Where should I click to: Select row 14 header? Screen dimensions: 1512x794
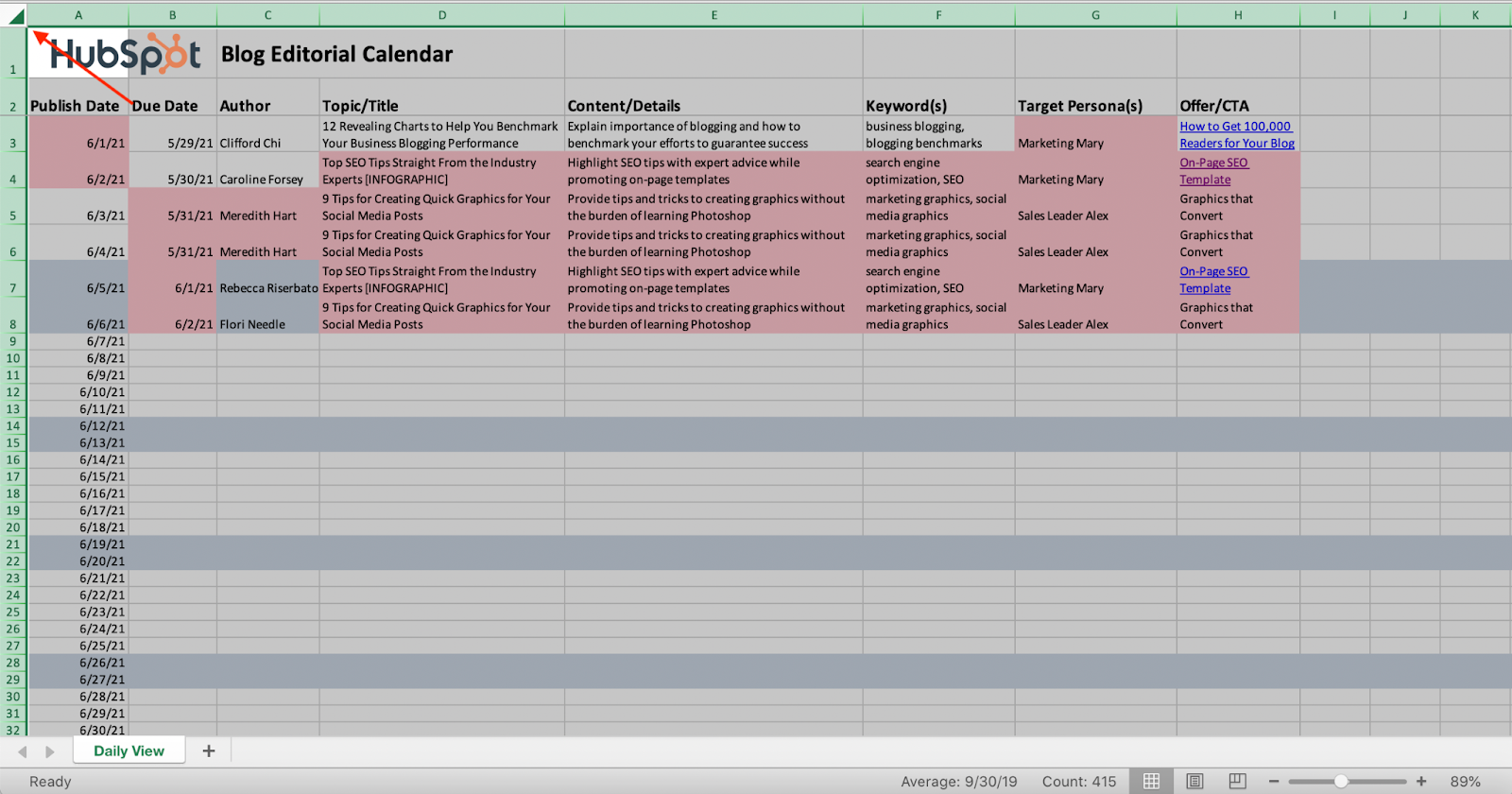(13, 426)
